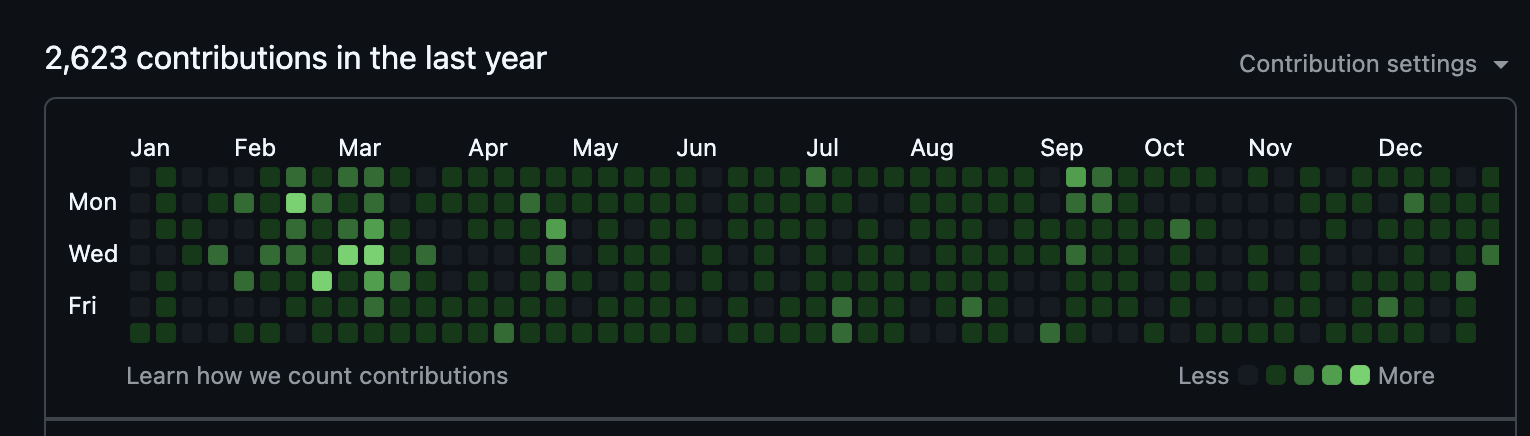Click the '2,623 contributions in the last year' heading

point(296,59)
